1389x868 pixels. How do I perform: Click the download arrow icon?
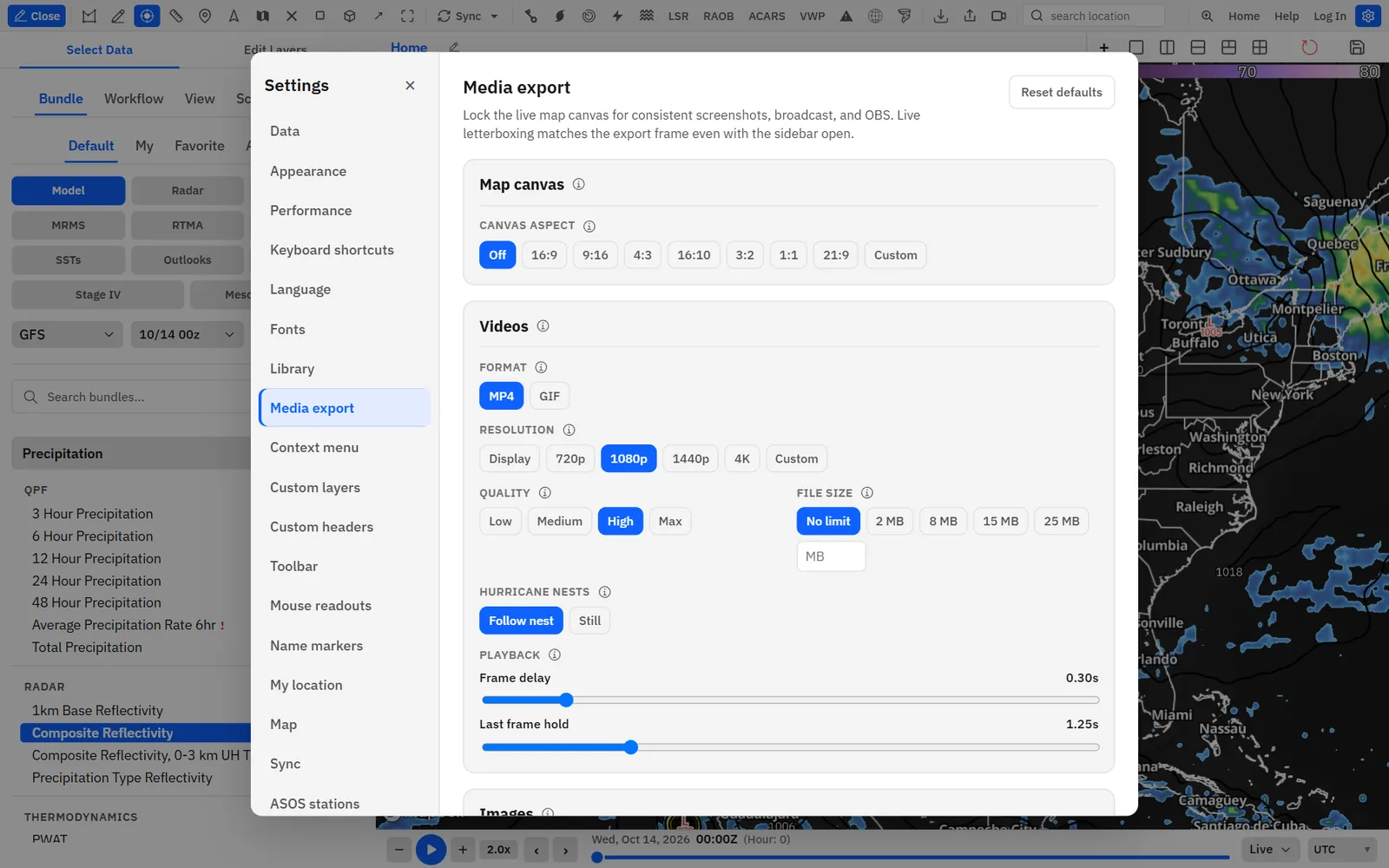(x=940, y=16)
